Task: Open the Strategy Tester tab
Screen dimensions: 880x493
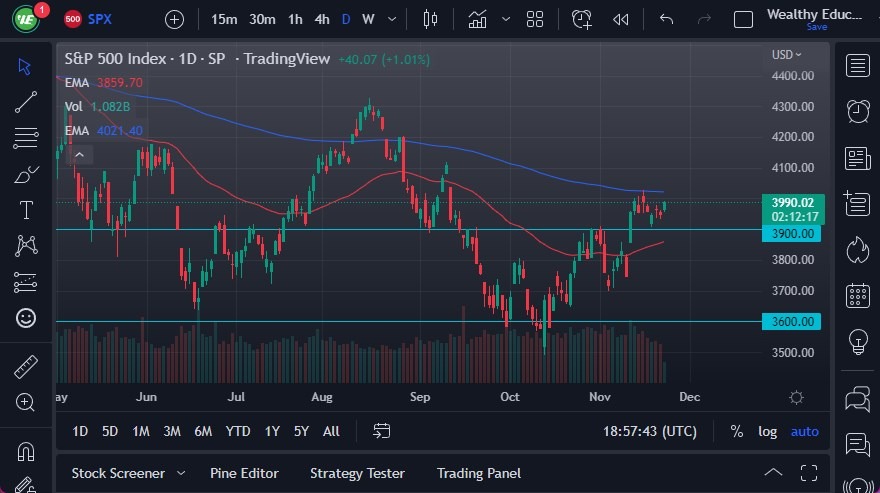Action: click(357, 473)
